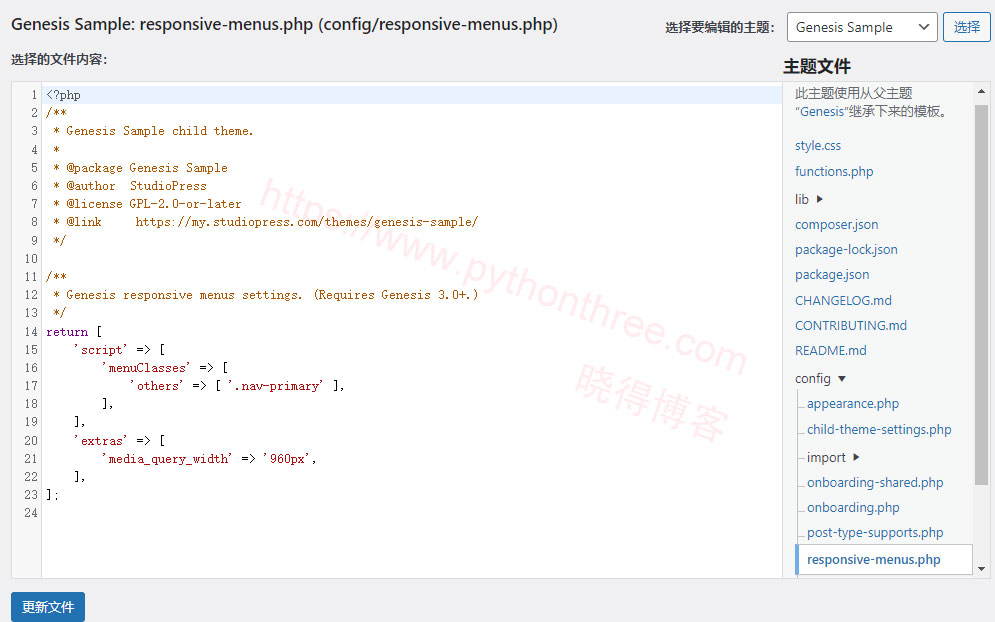Screen dimensions: 995x622
Task: Open appearance.php in config
Action: click(x=853, y=404)
